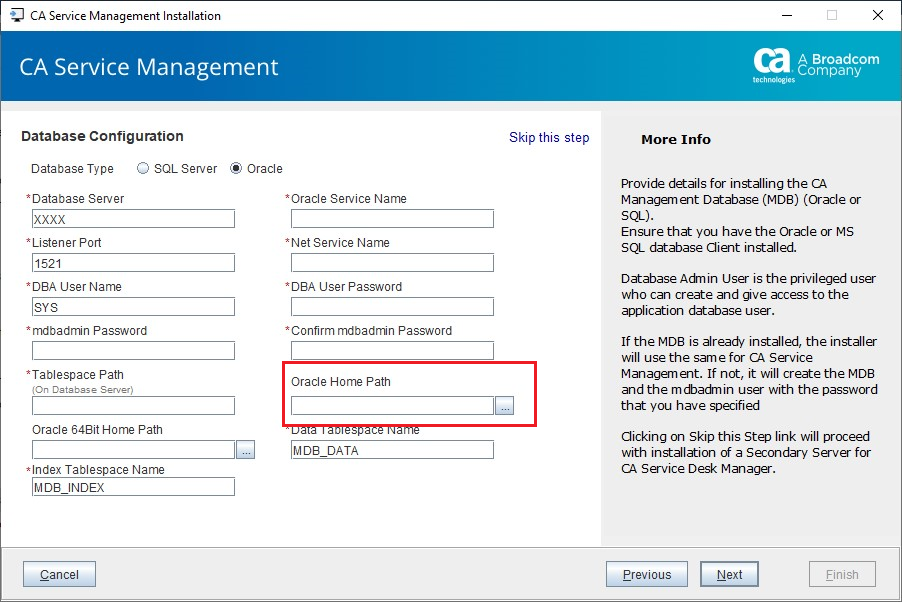Edit the DBA User Name field

(x=133, y=307)
